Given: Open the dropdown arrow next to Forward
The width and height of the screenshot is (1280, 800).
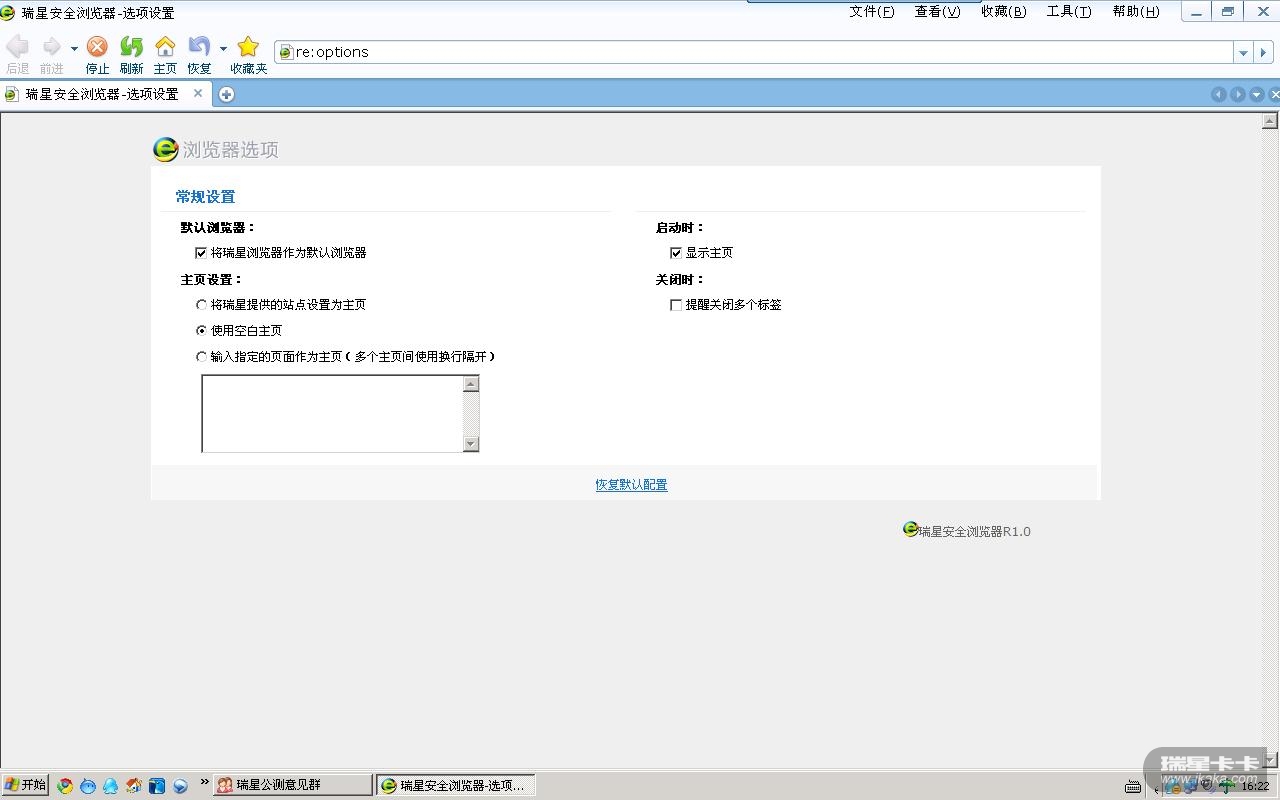Looking at the screenshot, I should (74, 48).
